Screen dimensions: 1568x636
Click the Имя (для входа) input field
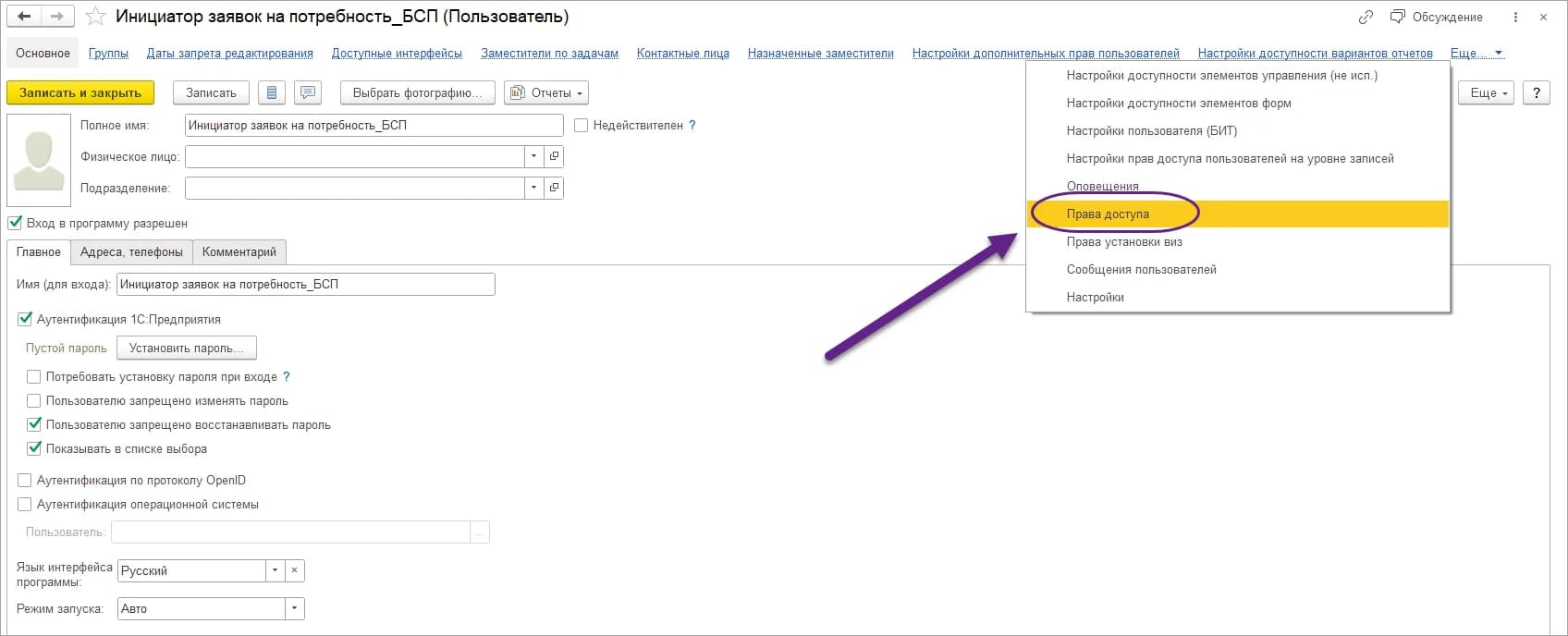click(x=306, y=284)
